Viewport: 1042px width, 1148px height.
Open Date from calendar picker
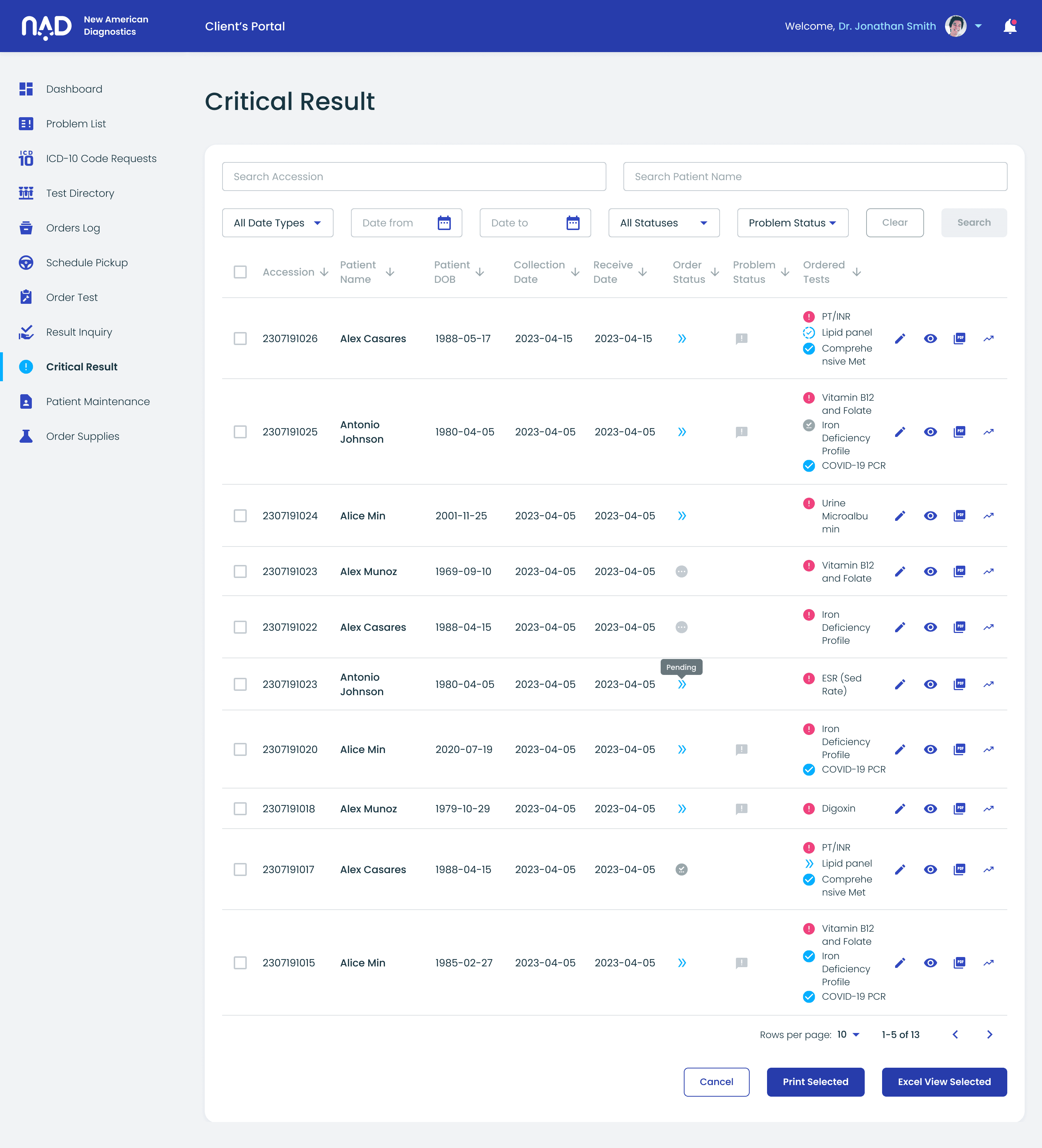point(444,223)
